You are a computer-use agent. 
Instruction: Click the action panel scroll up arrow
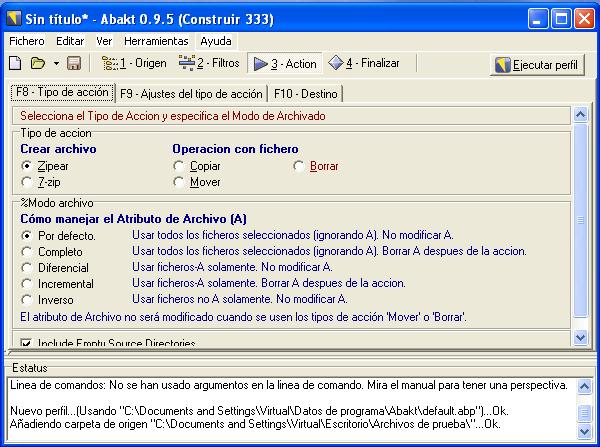point(580,115)
